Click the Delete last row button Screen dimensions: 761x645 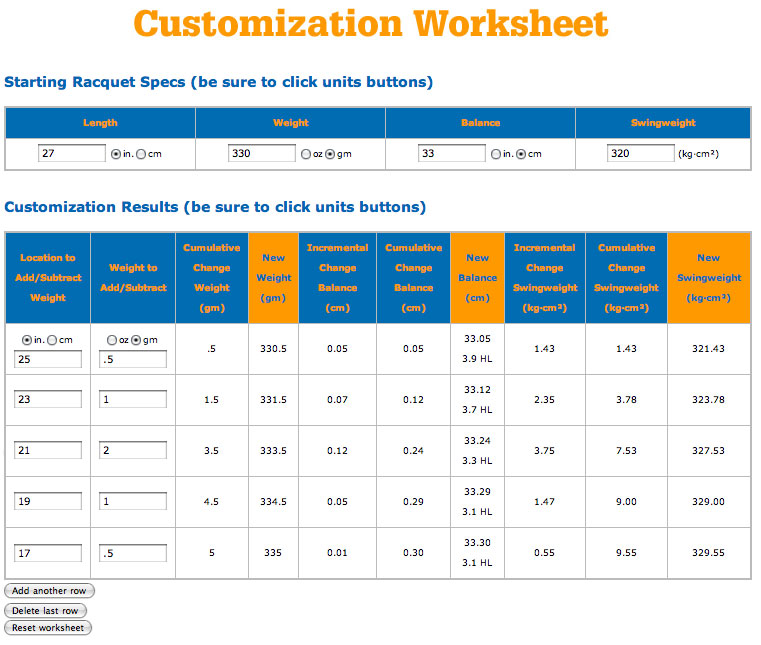(x=45, y=611)
